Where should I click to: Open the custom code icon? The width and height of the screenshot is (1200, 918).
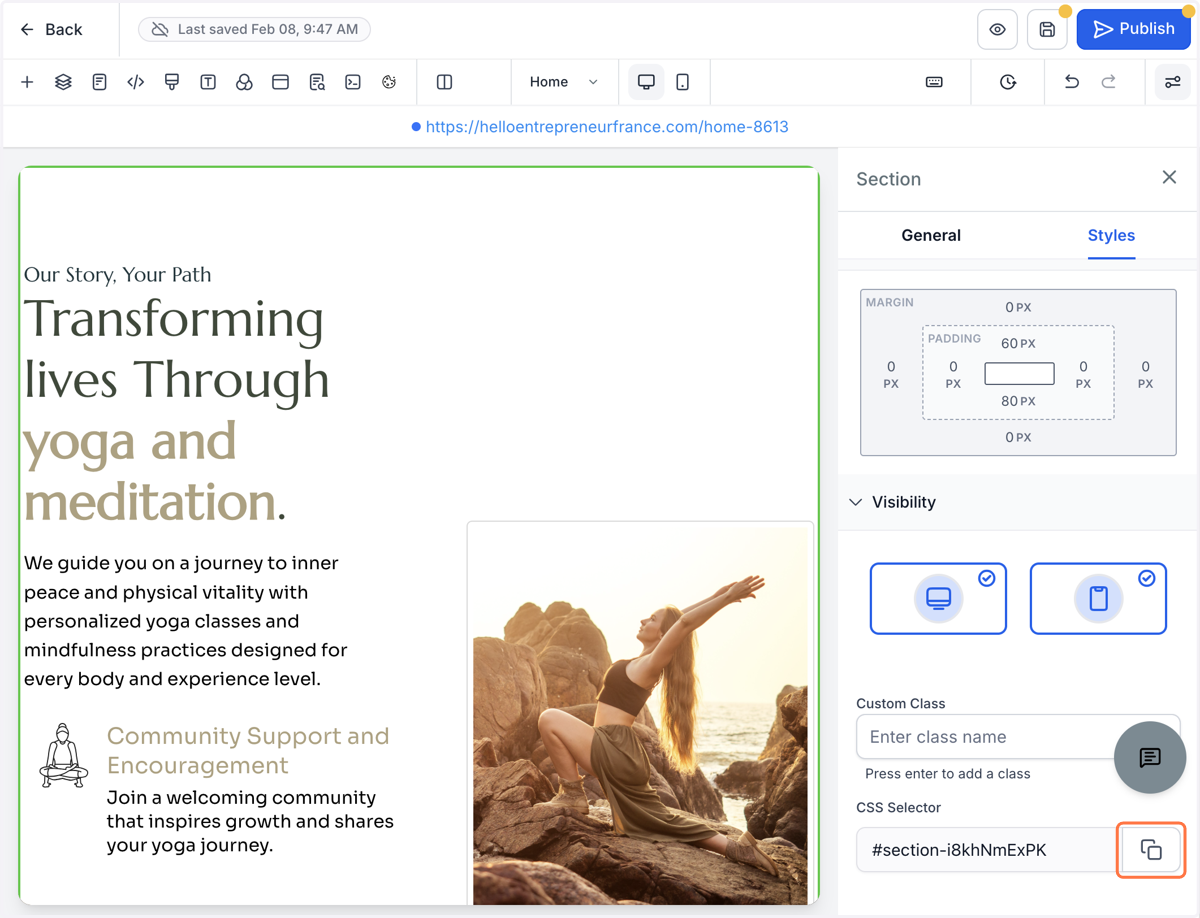coord(136,82)
